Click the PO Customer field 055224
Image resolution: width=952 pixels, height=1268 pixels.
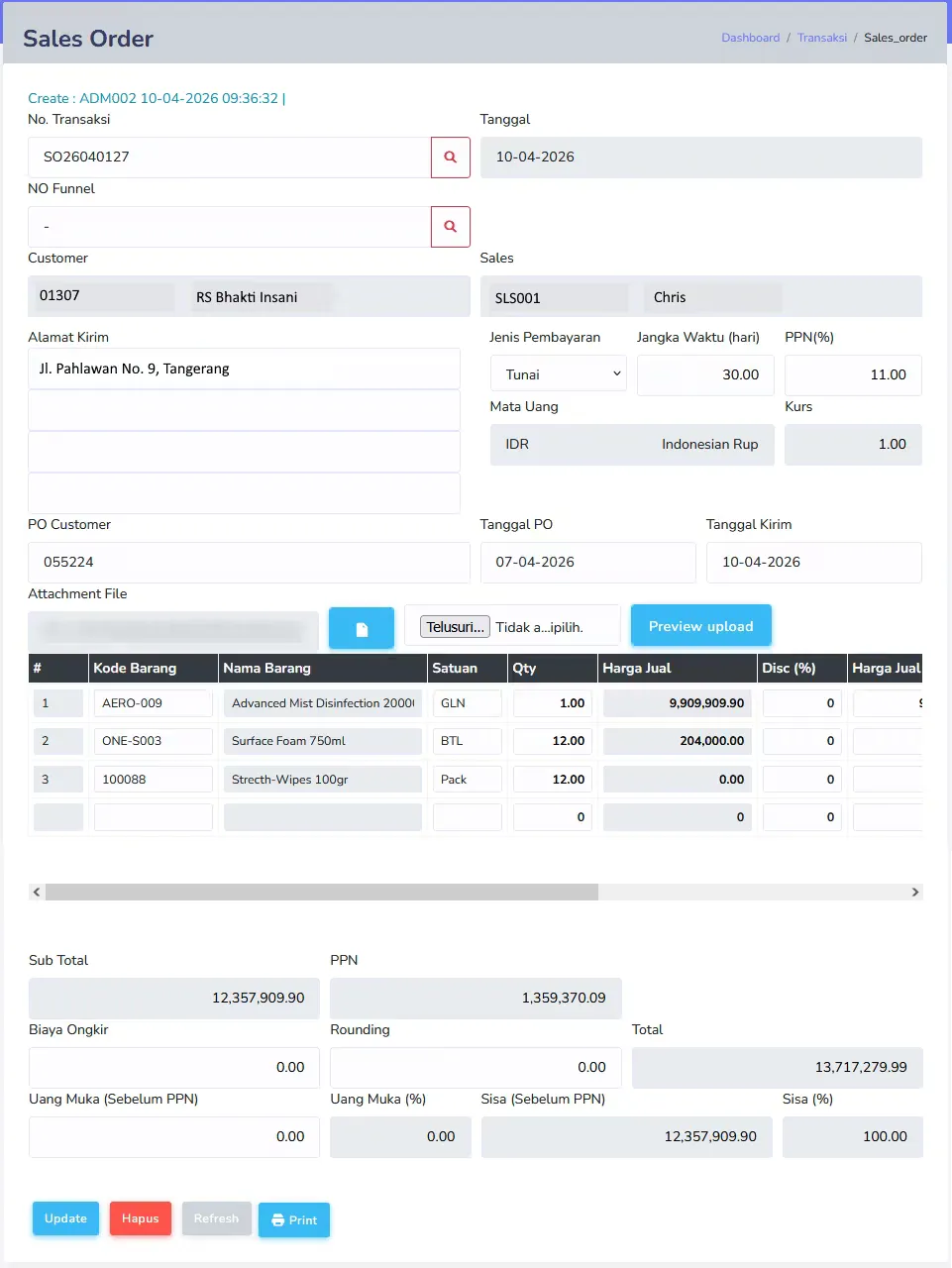249,562
